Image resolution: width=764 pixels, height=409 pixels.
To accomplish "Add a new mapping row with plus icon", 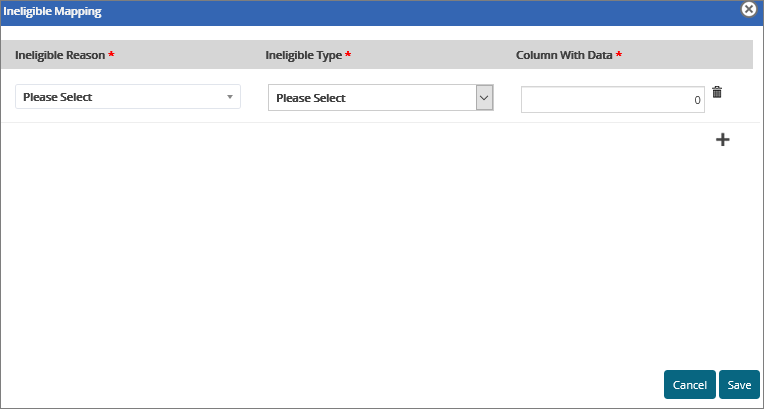I will pos(722,139).
